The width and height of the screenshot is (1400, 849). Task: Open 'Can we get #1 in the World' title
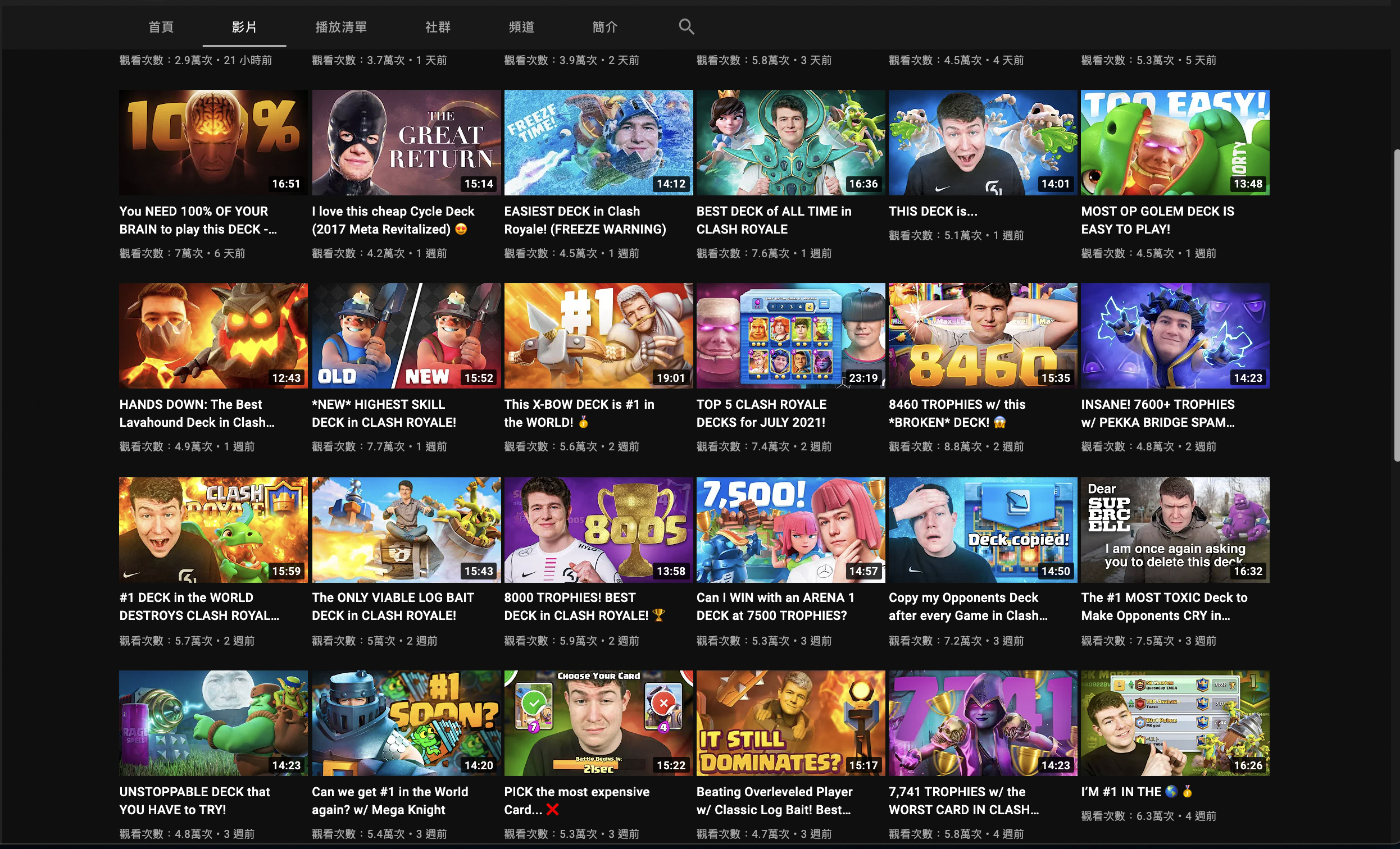(x=390, y=800)
